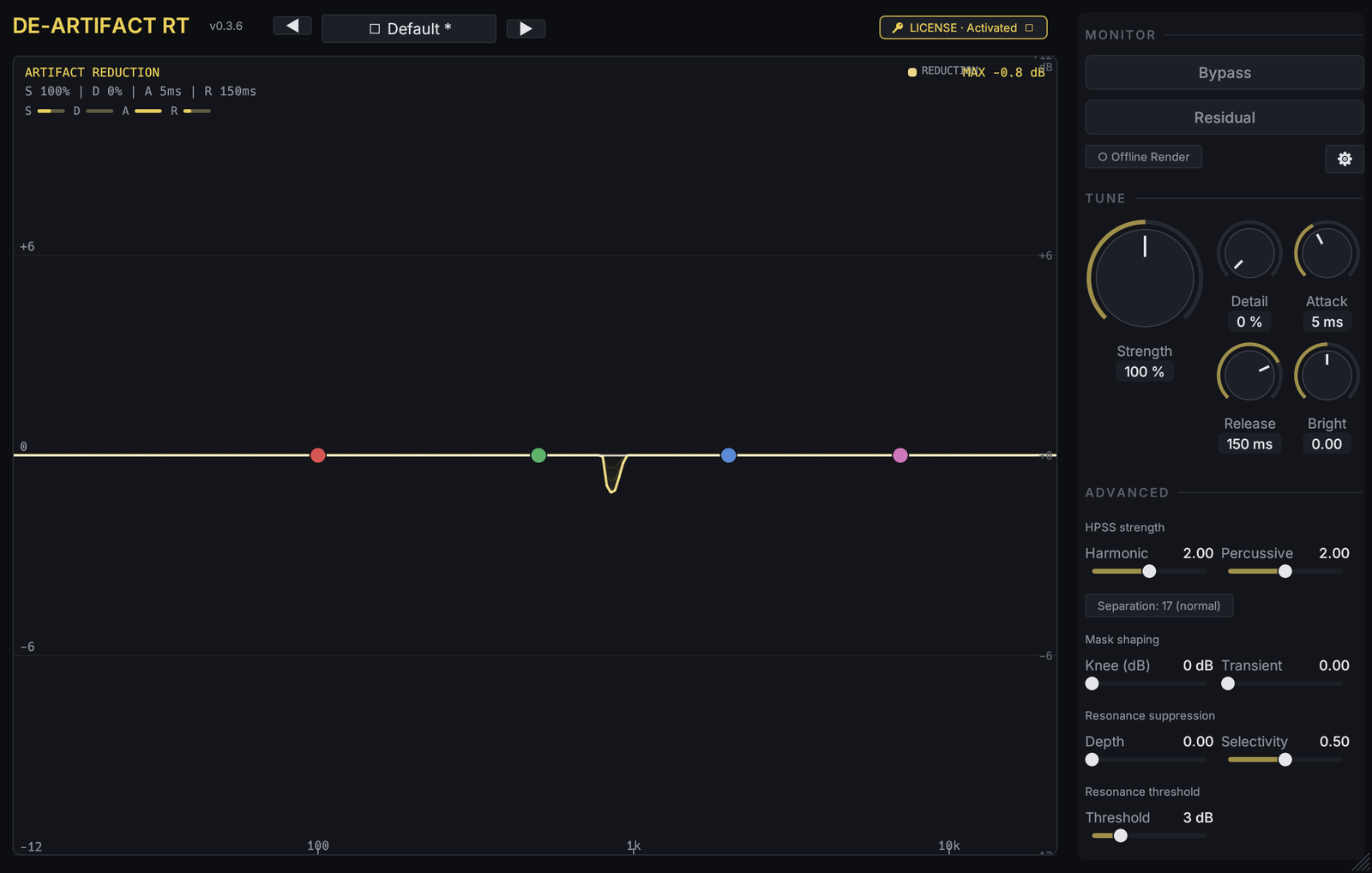Click the Bright knob
Viewport: 1372px width, 873px height.
pyautogui.click(x=1327, y=375)
